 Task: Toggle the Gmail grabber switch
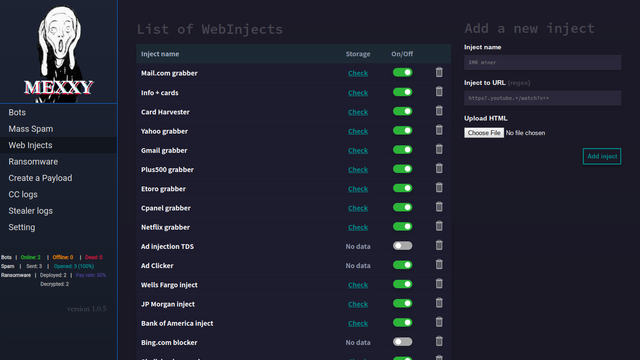(402, 149)
